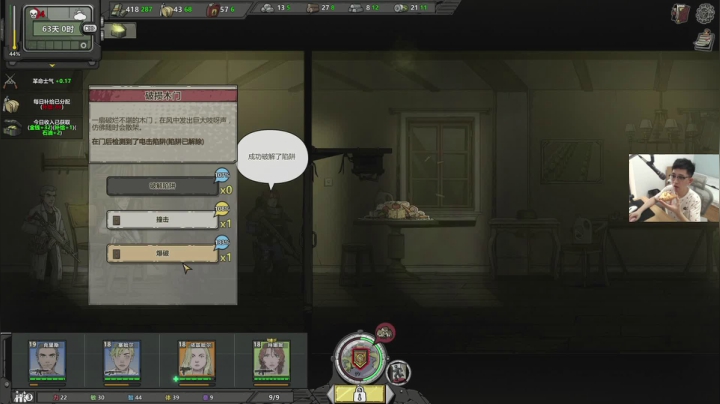Click the 9/9 squad capacity counter
The width and height of the screenshot is (720, 404).
coord(274,398)
